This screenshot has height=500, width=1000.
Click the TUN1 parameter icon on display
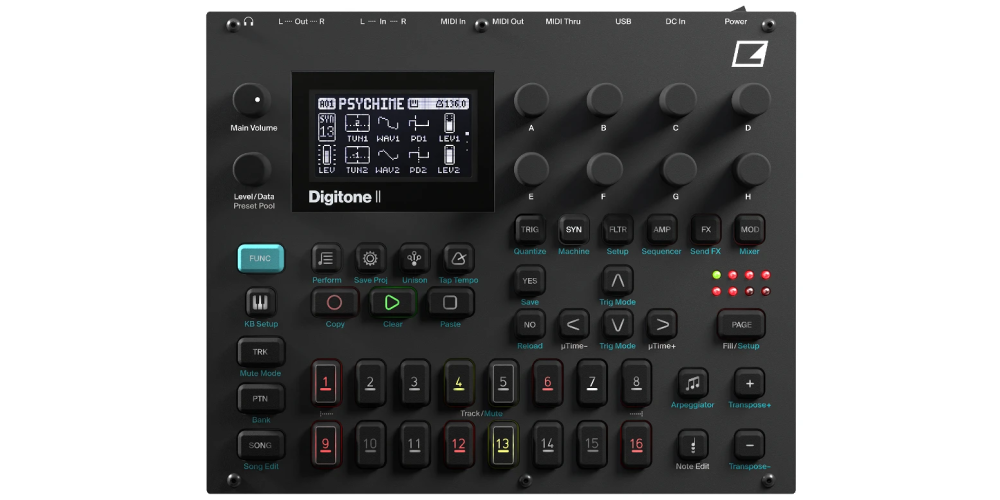(x=357, y=122)
